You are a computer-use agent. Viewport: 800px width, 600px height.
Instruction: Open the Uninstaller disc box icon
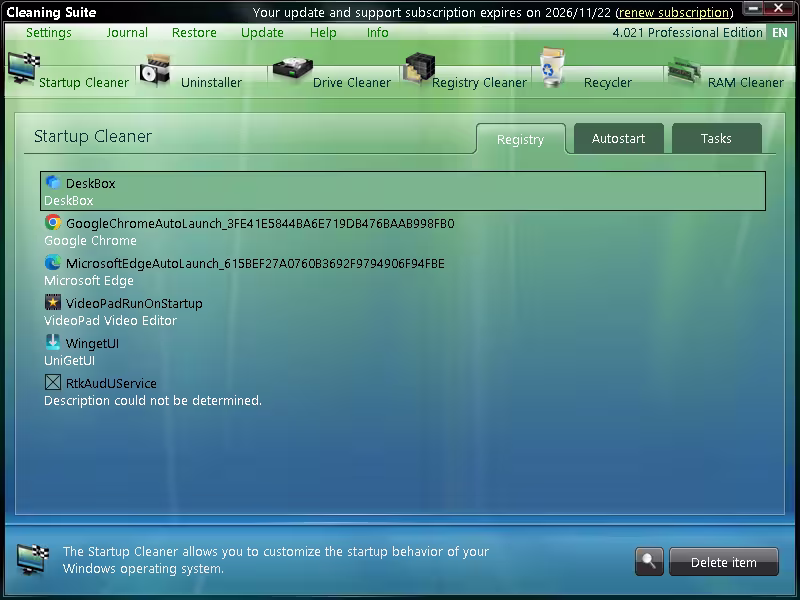pos(155,70)
